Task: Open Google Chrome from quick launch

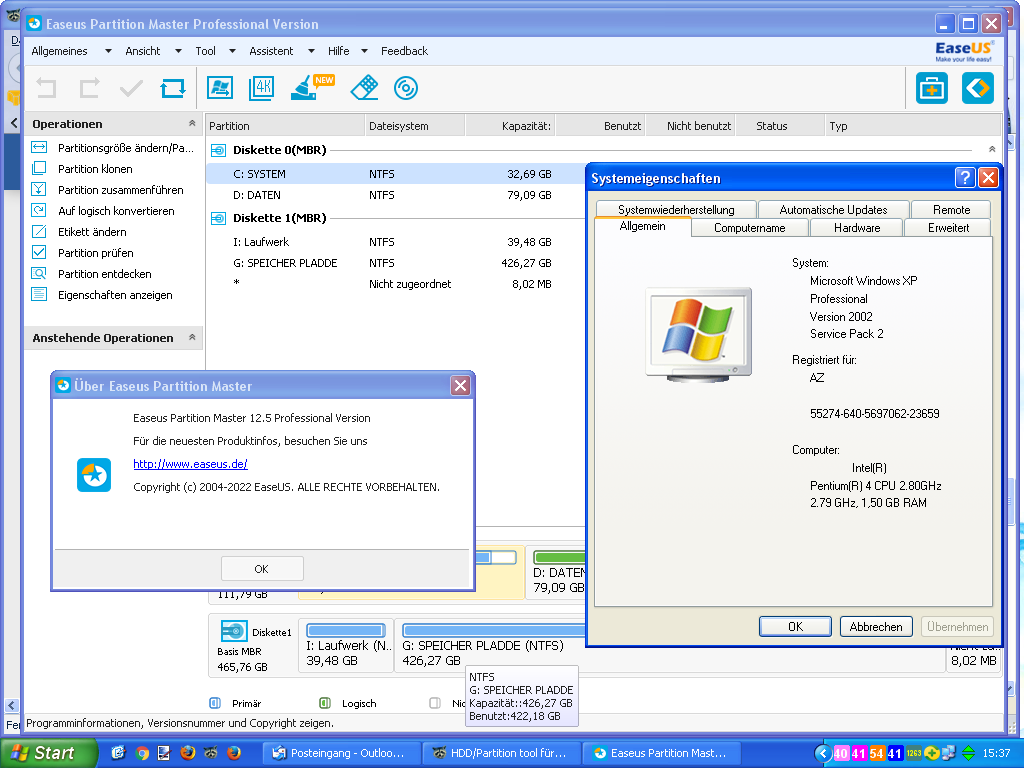Action: click(x=142, y=753)
